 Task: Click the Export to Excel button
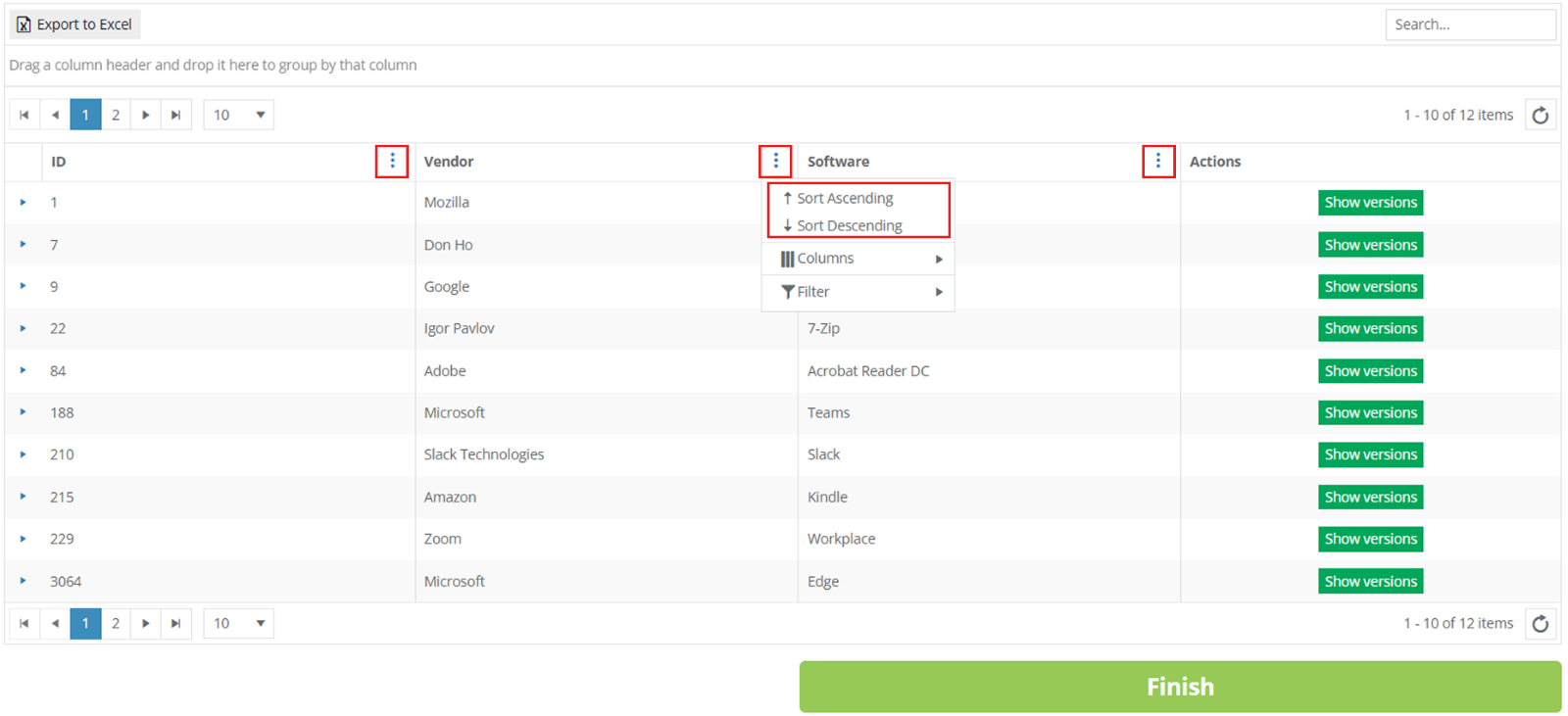pos(74,24)
